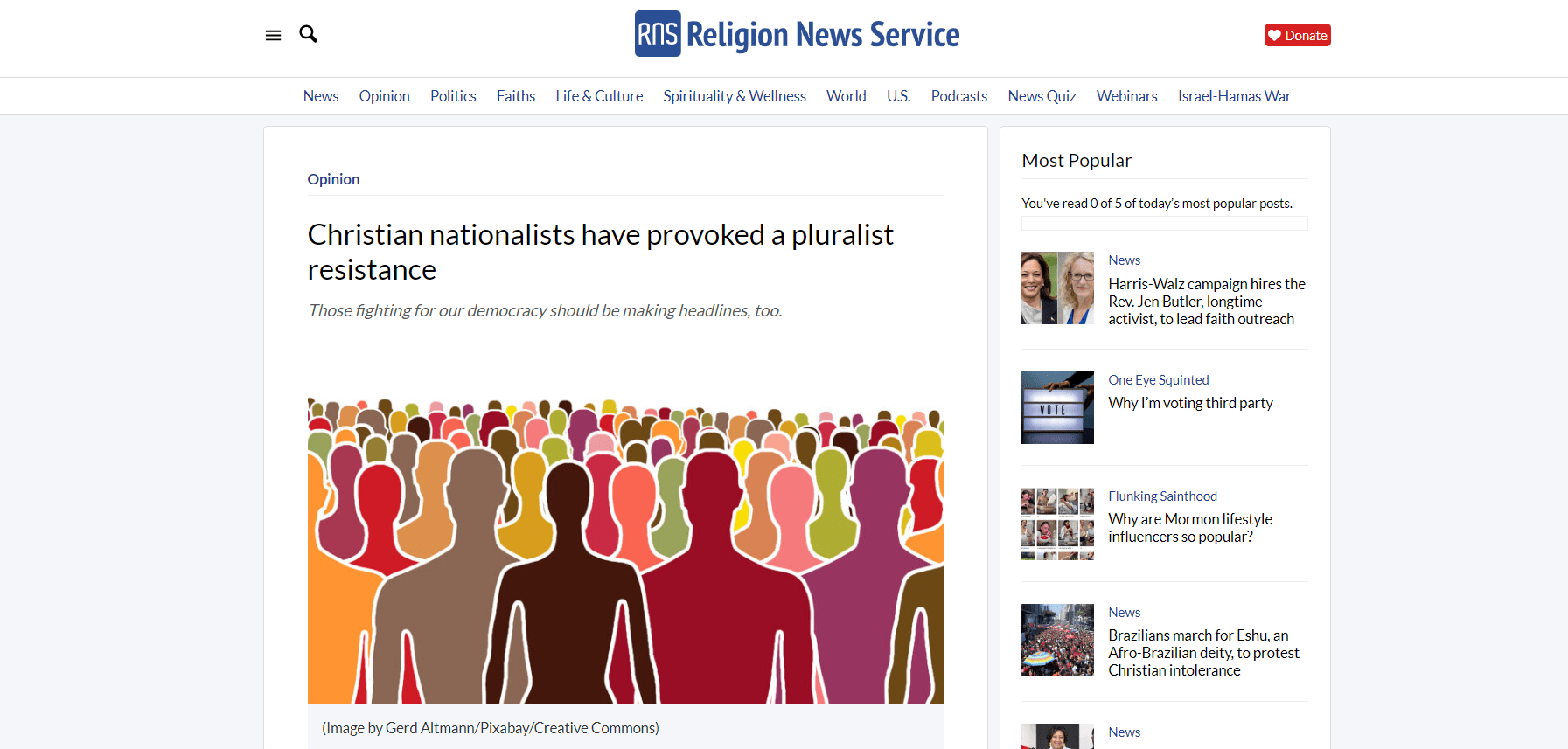Viewport: 1568px width, 749px height.
Task: Navigate to Israel-Hamas War coverage
Action: (1234, 96)
